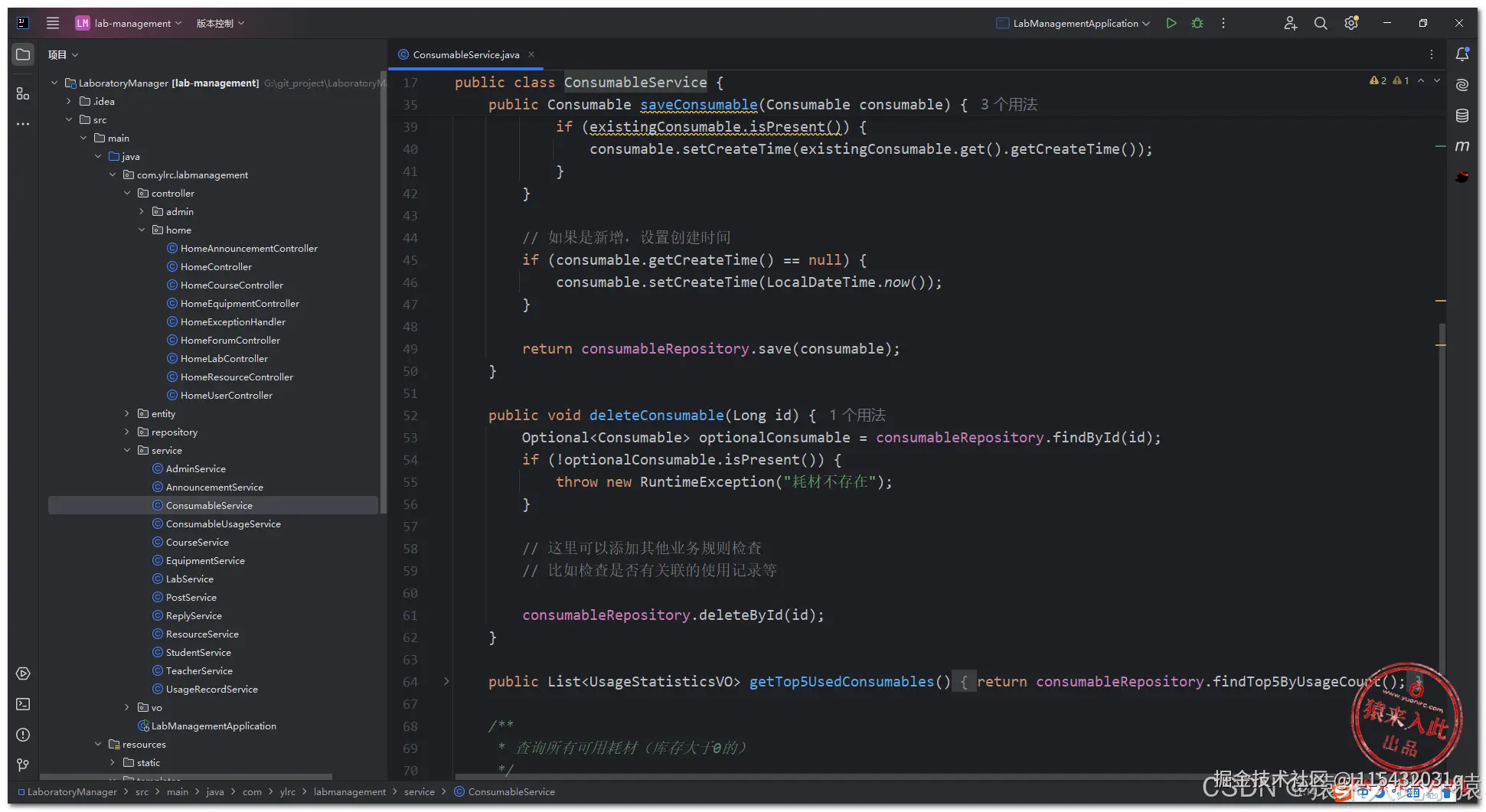Open the code with me user icon
This screenshot has height=812, width=1486.
(x=1290, y=23)
